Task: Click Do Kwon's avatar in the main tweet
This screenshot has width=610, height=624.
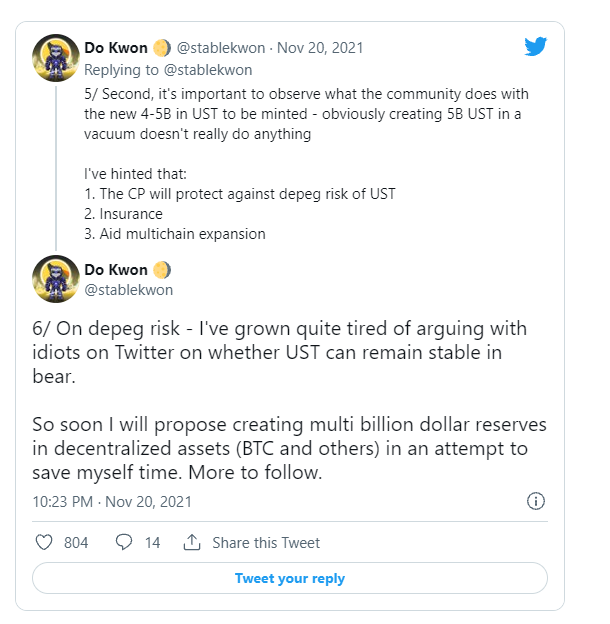Action: point(56,280)
